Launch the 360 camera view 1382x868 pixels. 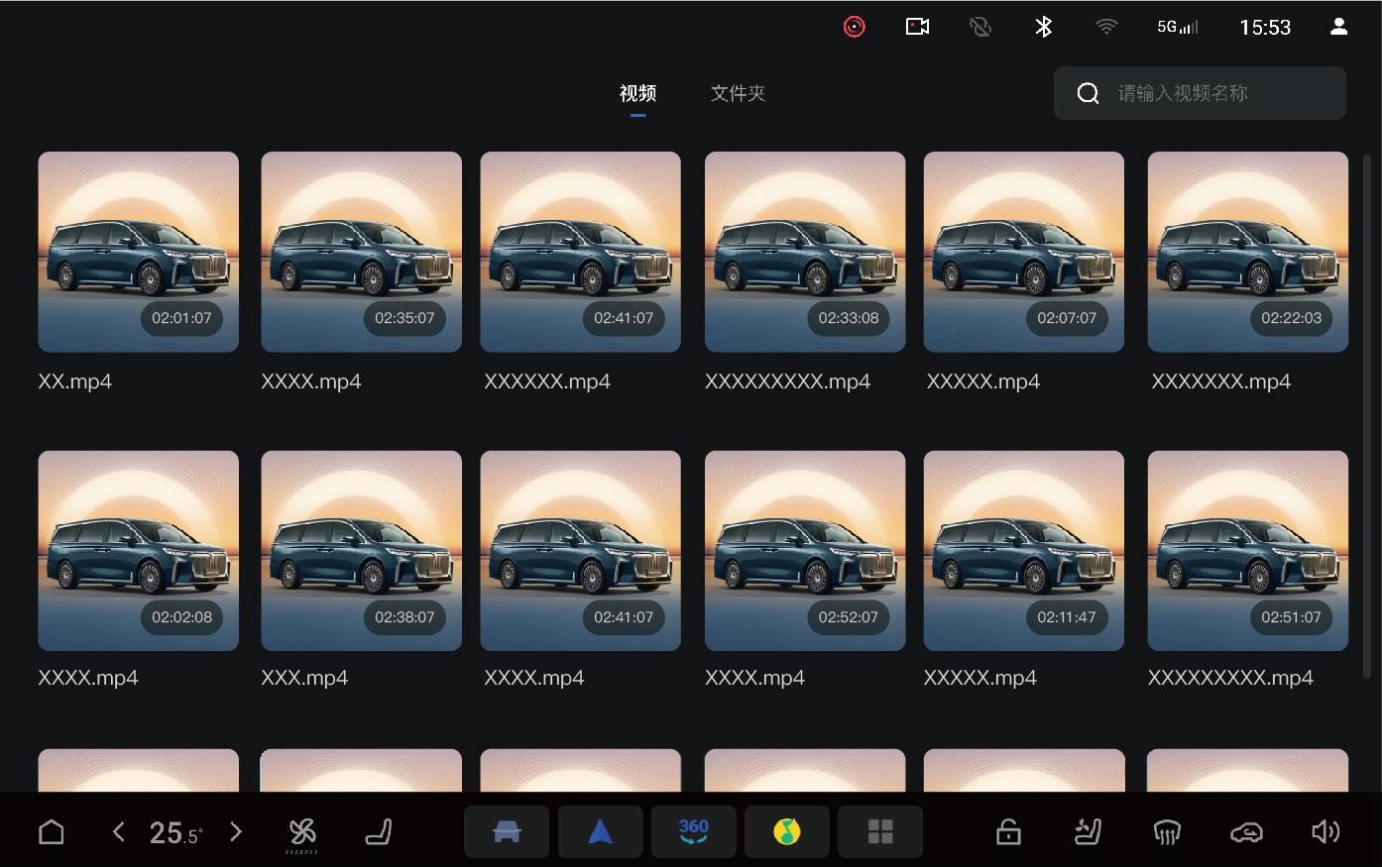693,831
